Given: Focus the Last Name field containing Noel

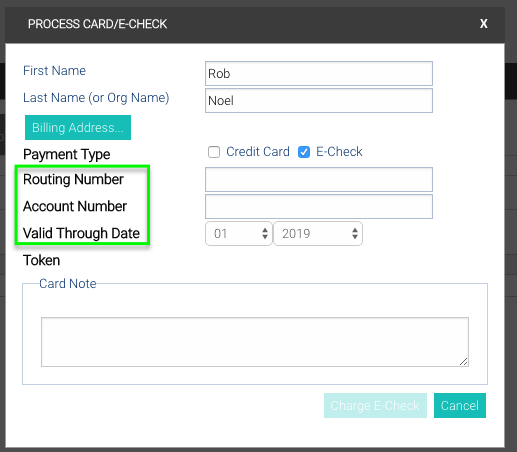Looking at the screenshot, I should tap(319, 101).
